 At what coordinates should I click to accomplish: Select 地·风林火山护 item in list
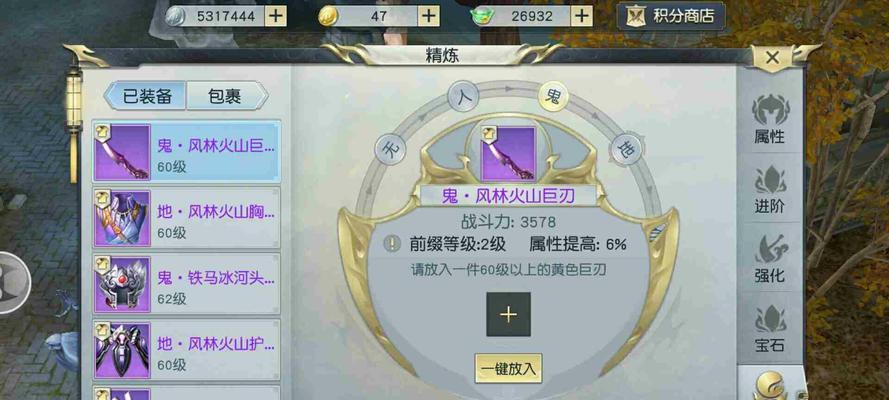click(187, 350)
